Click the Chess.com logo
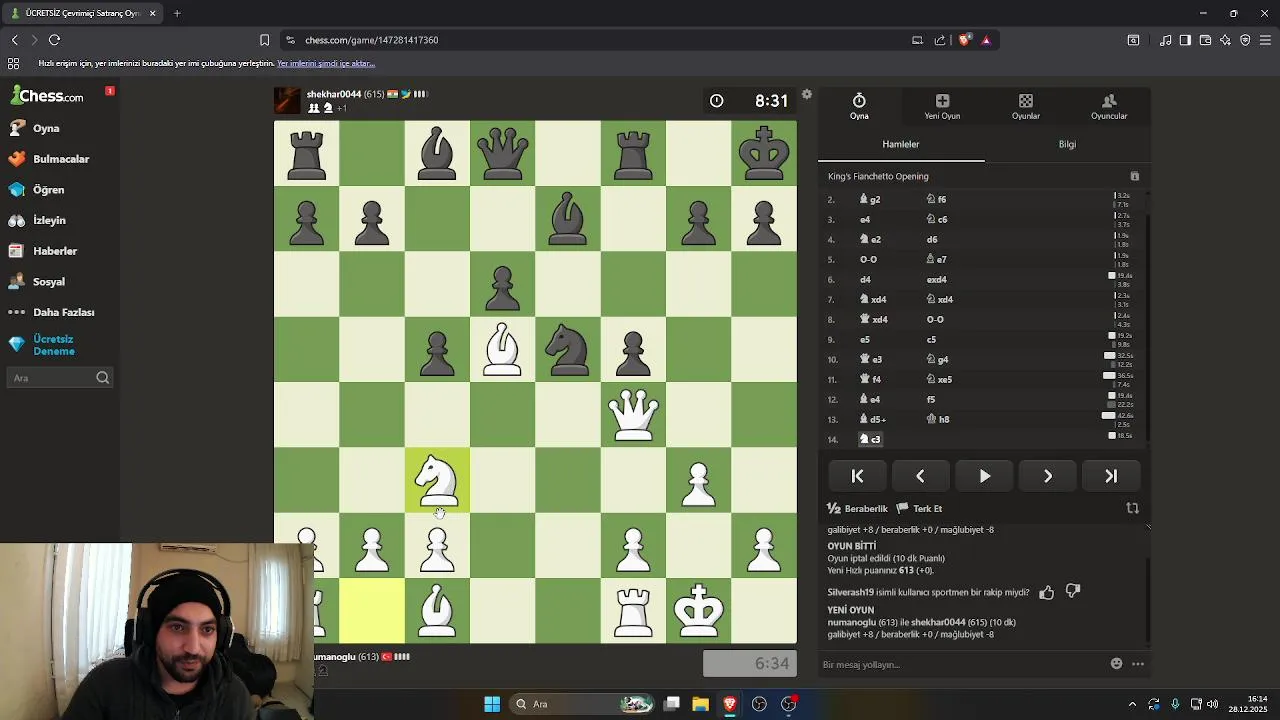Image resolution: width=1280 pixels, height=720 pixels. click(47, 96)
